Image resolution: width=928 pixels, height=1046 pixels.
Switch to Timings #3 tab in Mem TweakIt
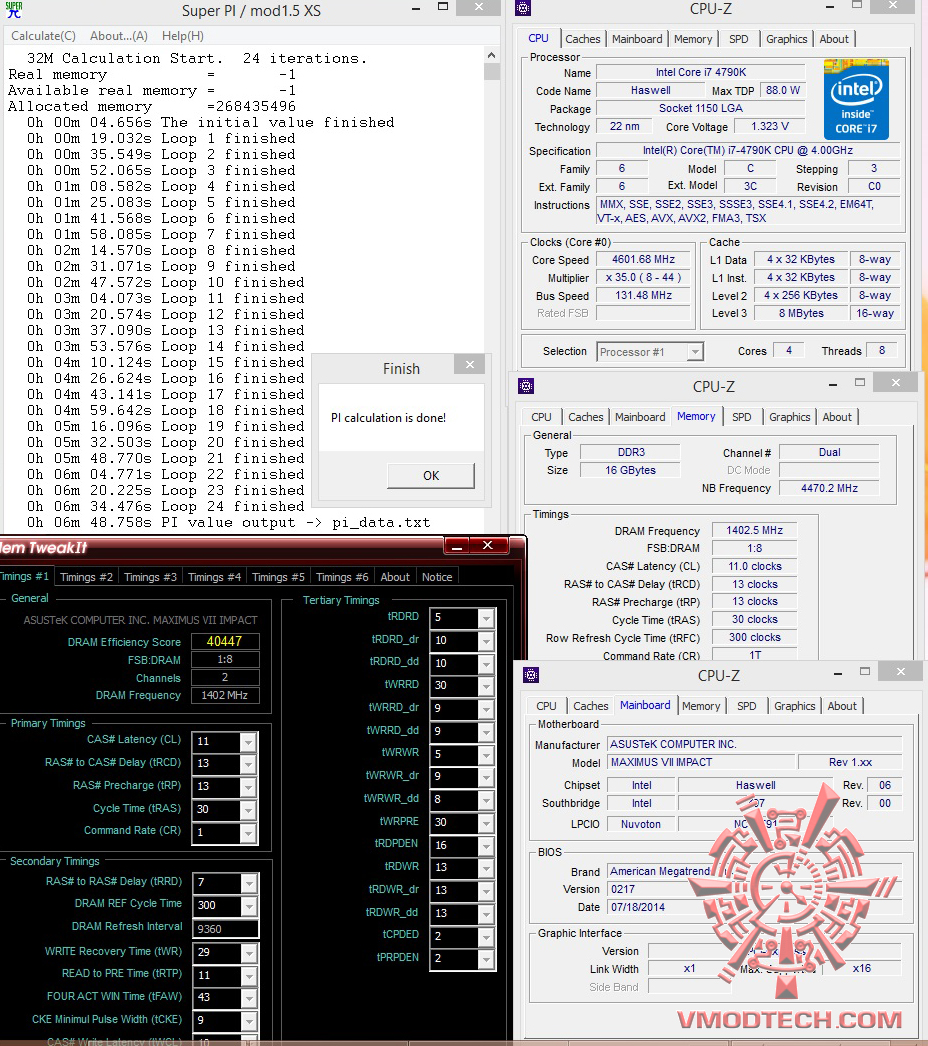coord(150,577)
